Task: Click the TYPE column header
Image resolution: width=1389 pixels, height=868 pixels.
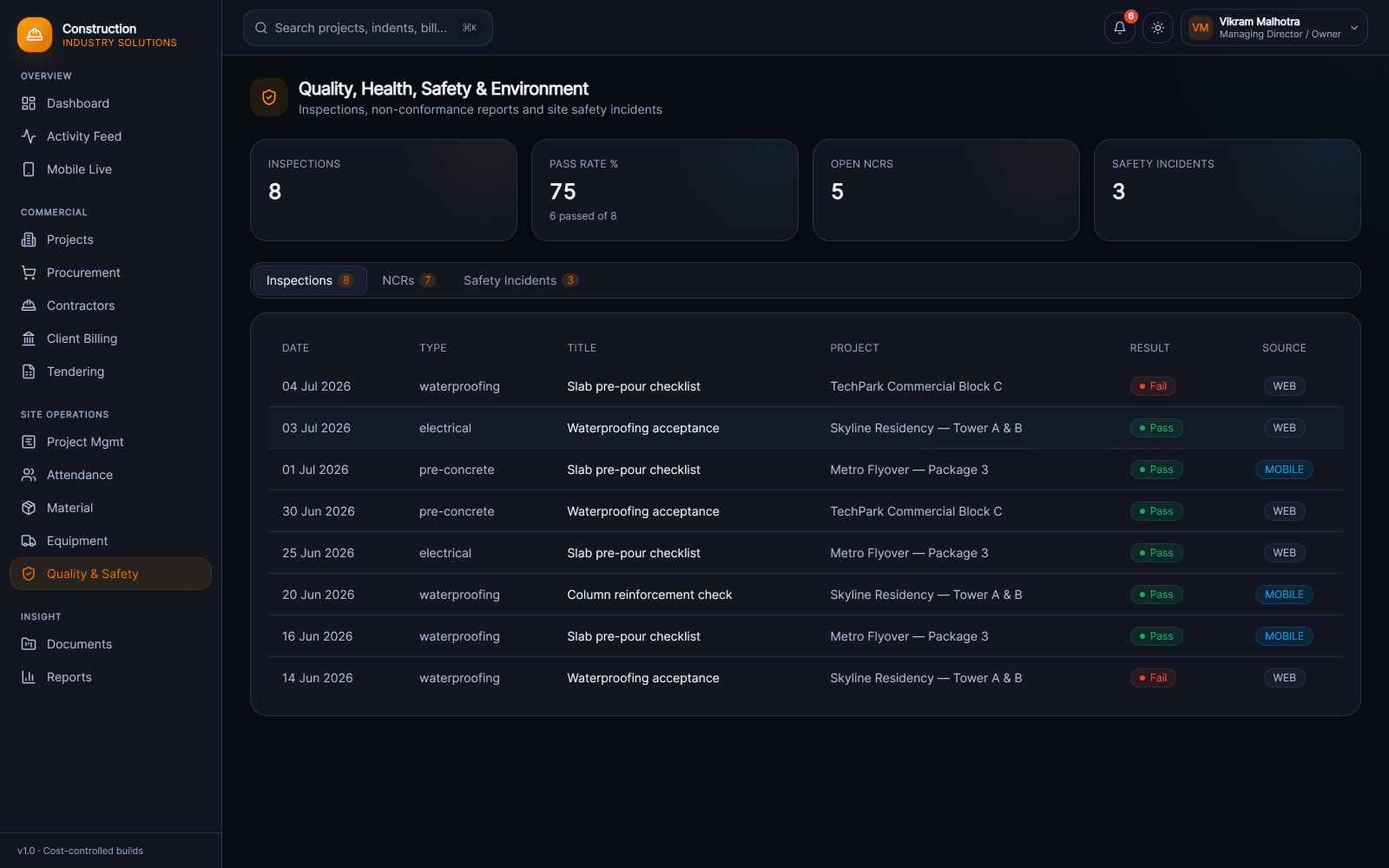Action: [432, 348]
